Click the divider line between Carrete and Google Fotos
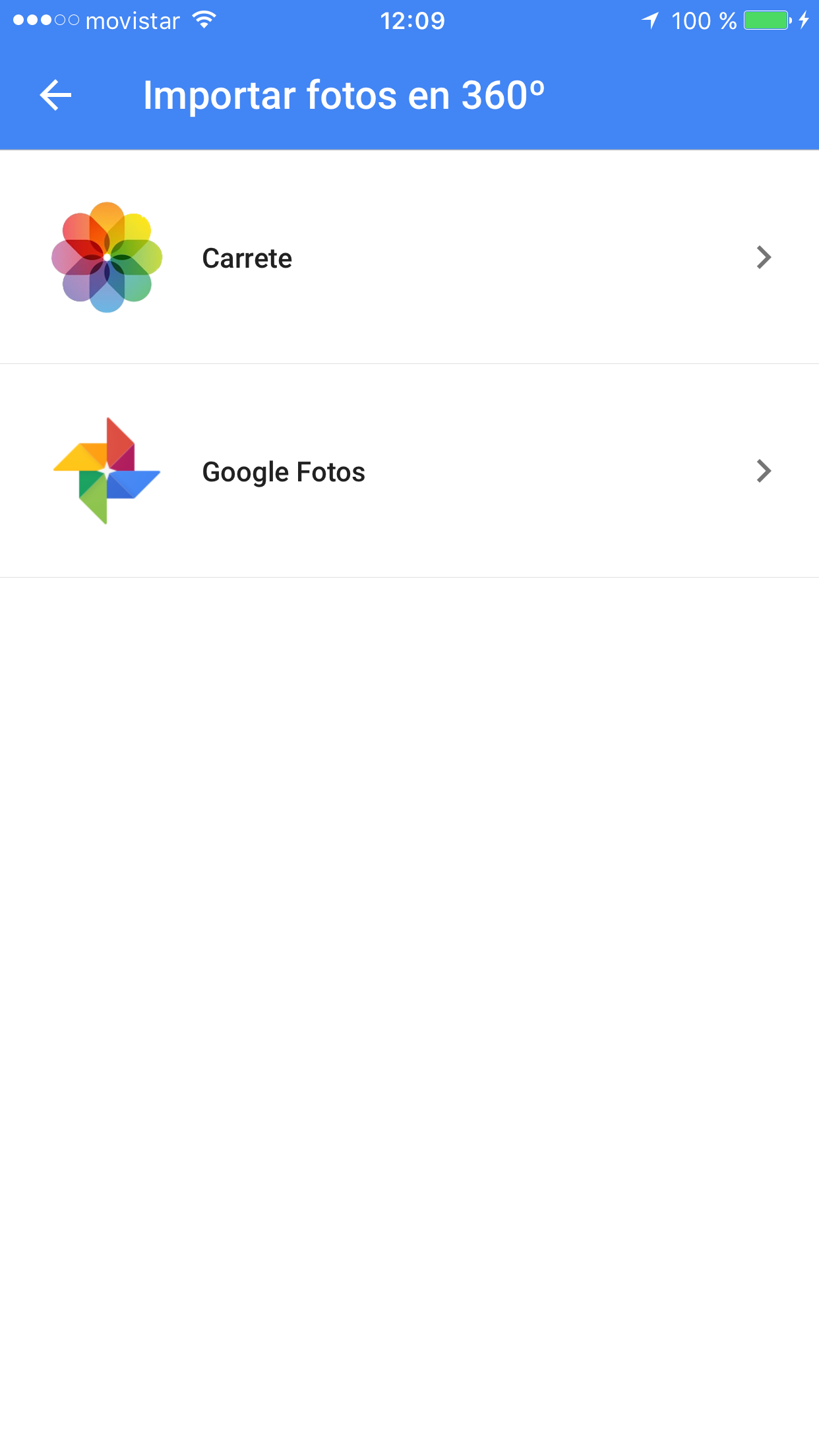The height and width of the screenshot is (1456, 819). pyautogui.click(x=409, y=363)
